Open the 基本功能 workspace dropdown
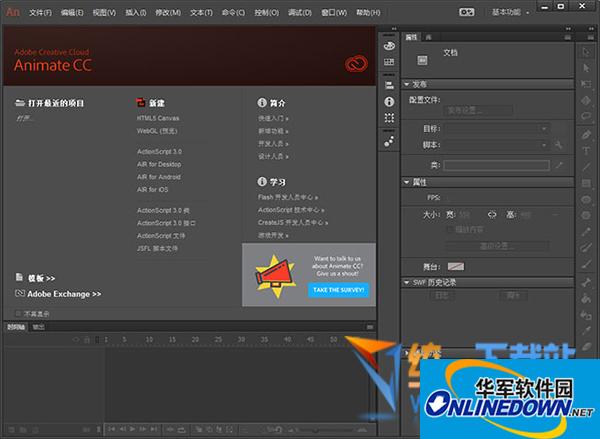This screenshot has width=600, height=439. 510,12
